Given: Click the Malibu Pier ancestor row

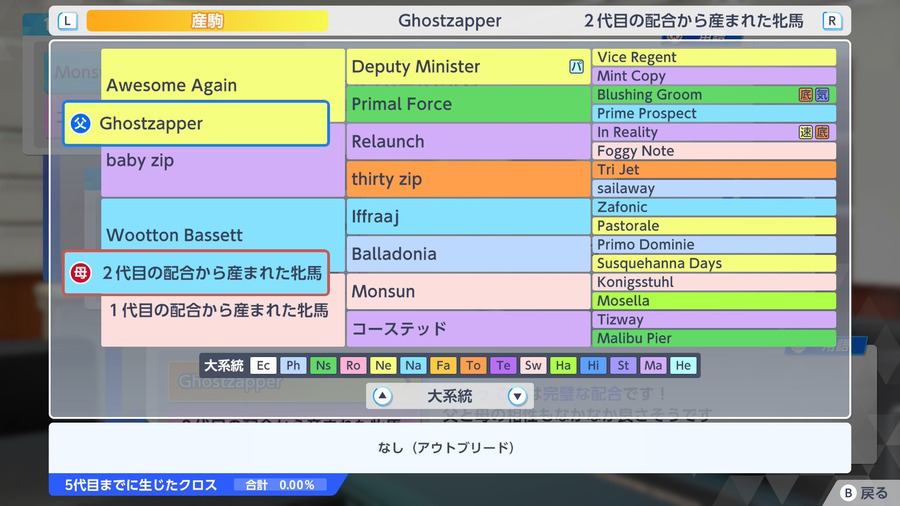Looking at the screenshot, I should 714,338.
